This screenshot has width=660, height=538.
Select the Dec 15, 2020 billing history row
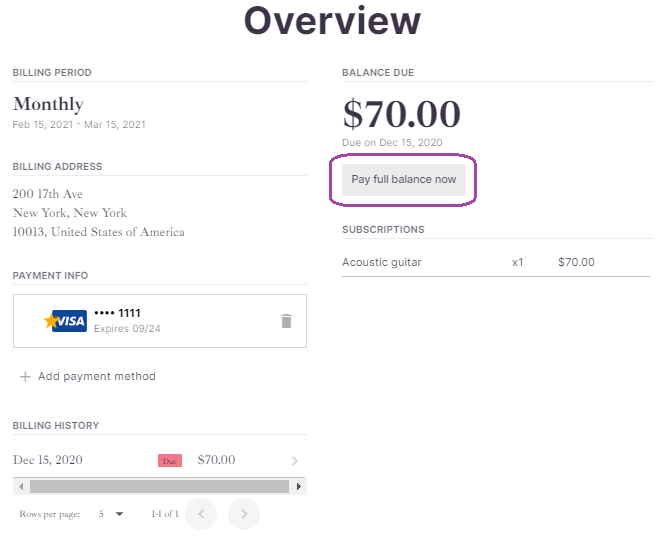pyautogui.click(x=160, y=460)
